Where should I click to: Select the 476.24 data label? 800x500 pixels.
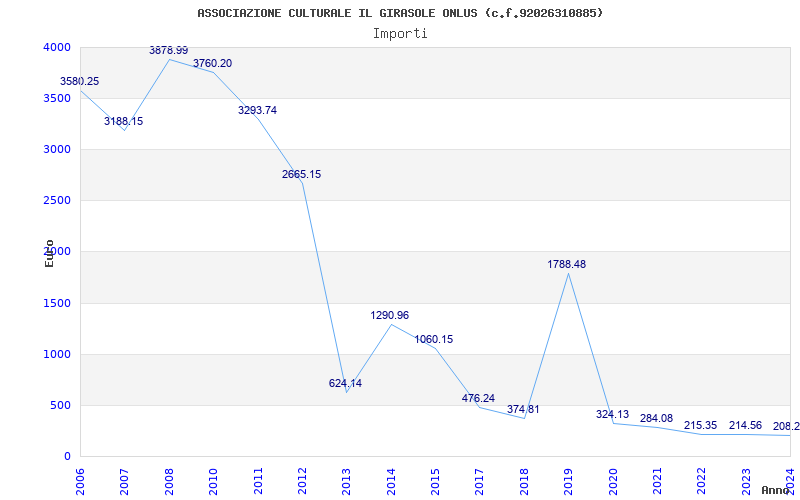[x=479, y=398]
